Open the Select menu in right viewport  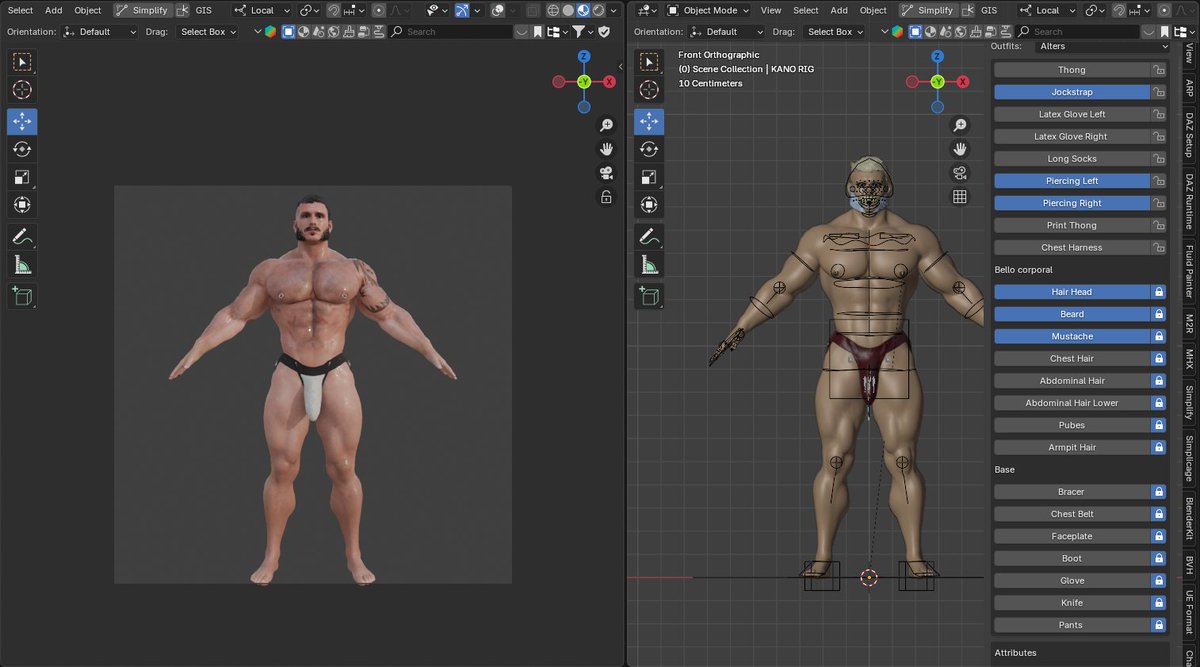[x=806, y=10]
